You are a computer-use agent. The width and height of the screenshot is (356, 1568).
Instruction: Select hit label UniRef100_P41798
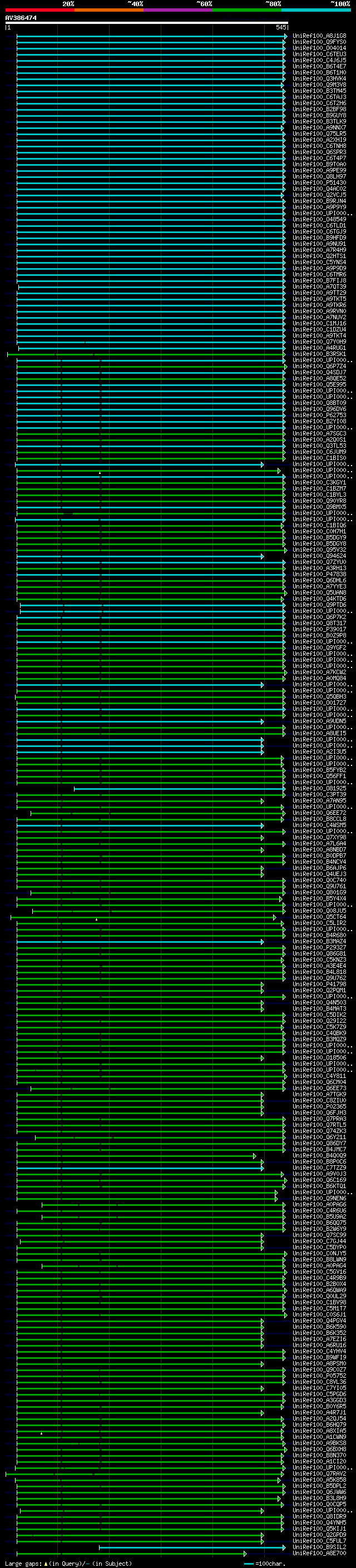(x=319, y=985)
